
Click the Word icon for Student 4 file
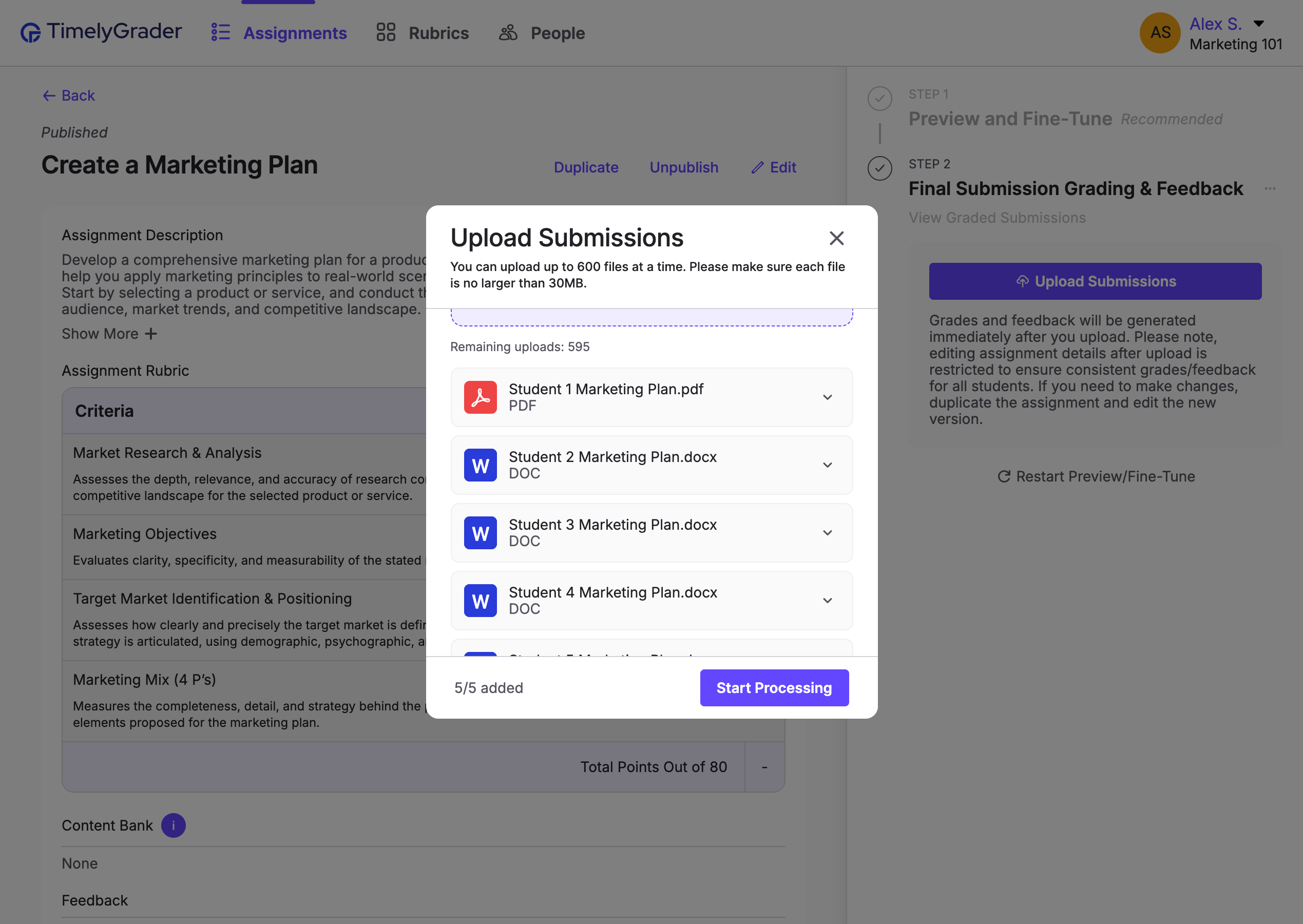click(x=480, y=600)
